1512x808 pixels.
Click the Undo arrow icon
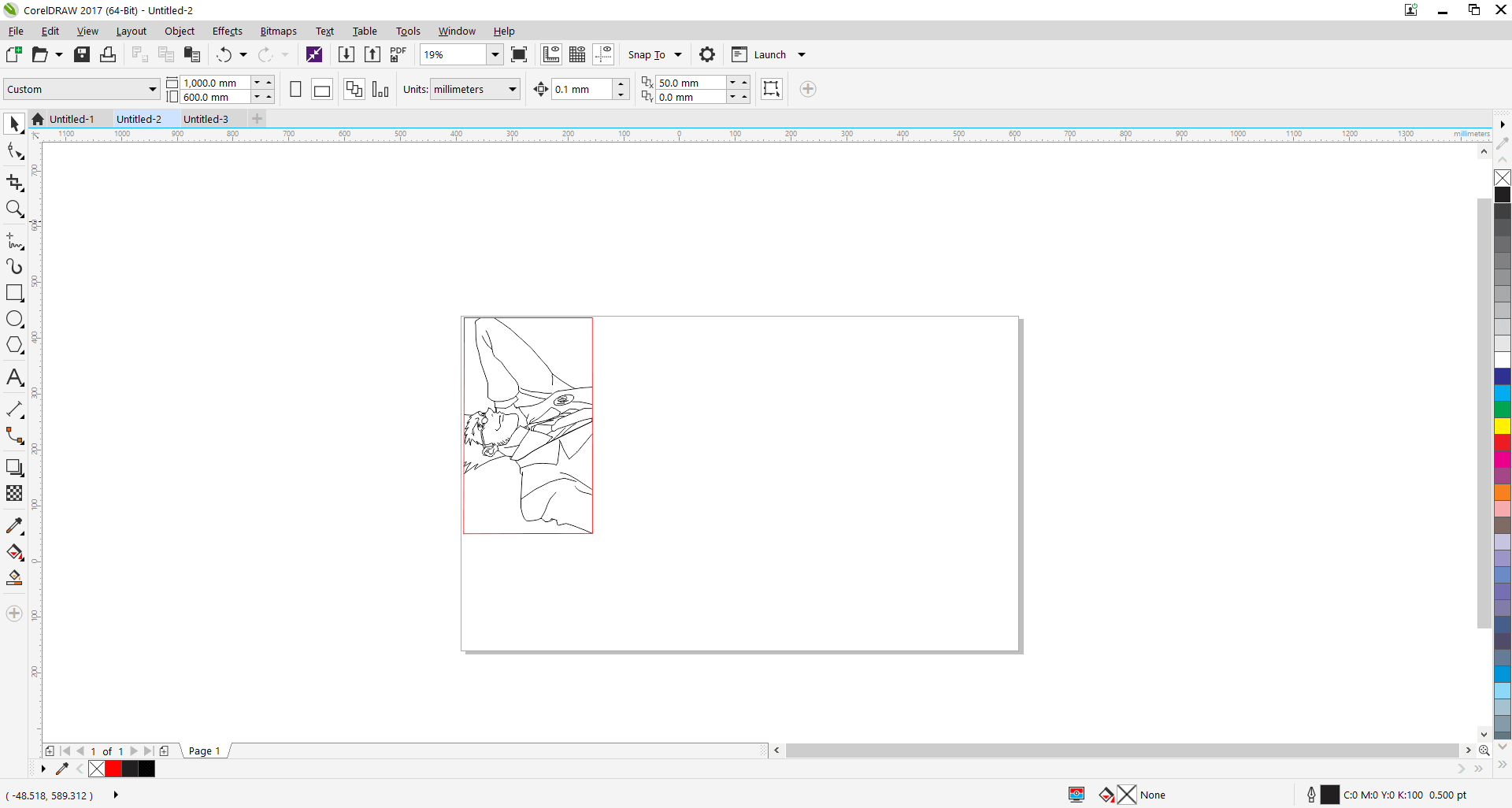click(224, 54)
